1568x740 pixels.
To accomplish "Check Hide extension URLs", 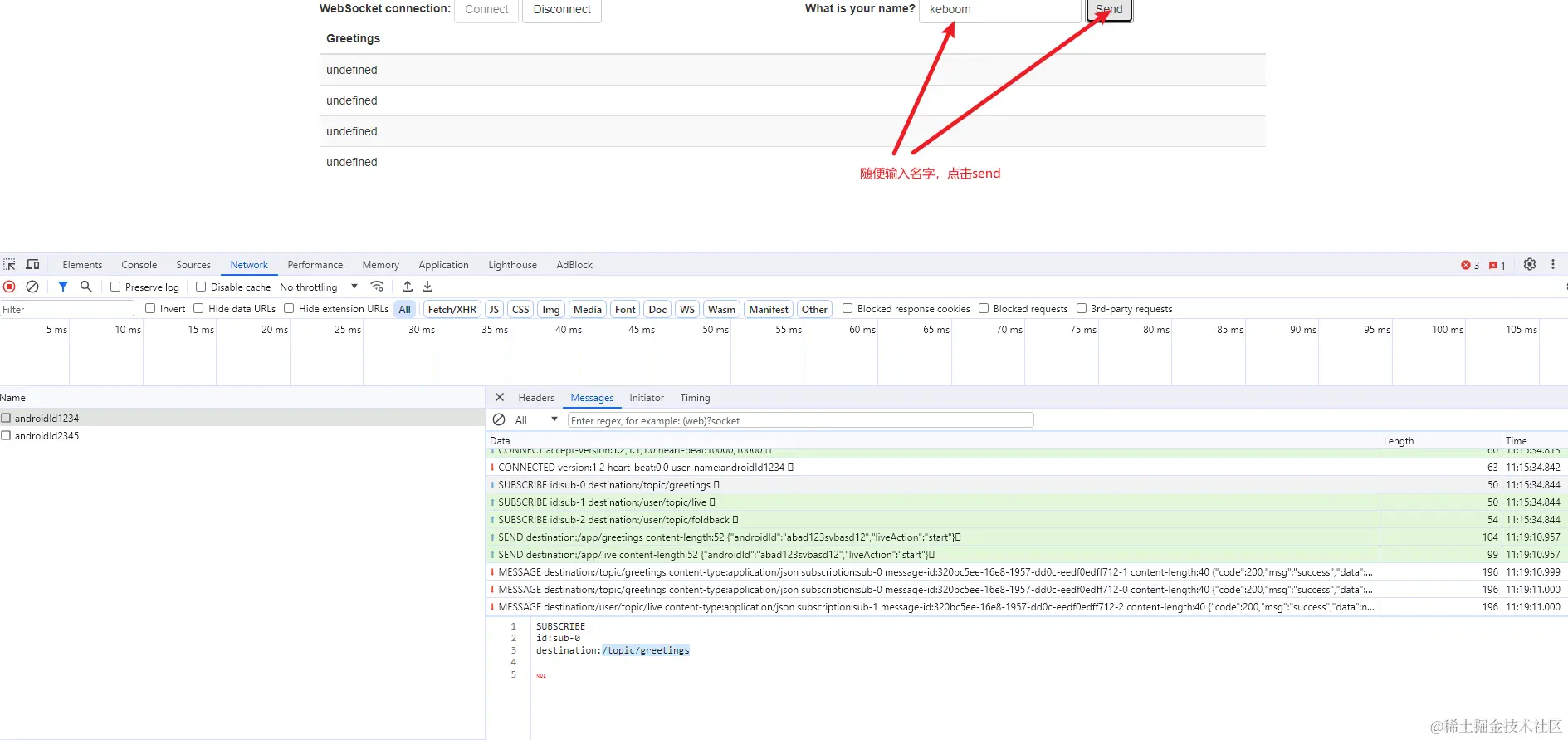I will 289,308.
